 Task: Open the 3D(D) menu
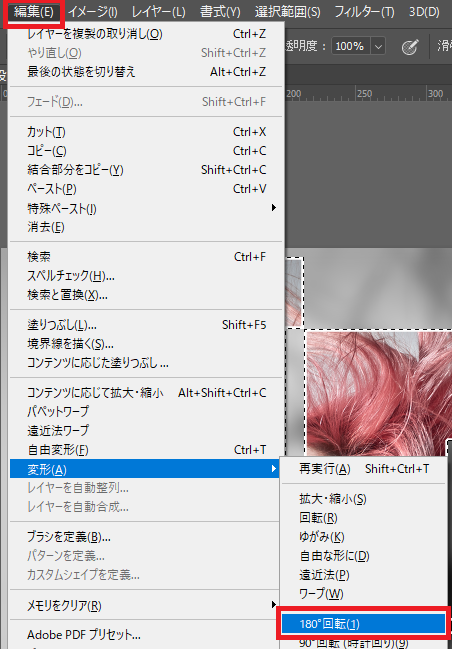[424, 12]
